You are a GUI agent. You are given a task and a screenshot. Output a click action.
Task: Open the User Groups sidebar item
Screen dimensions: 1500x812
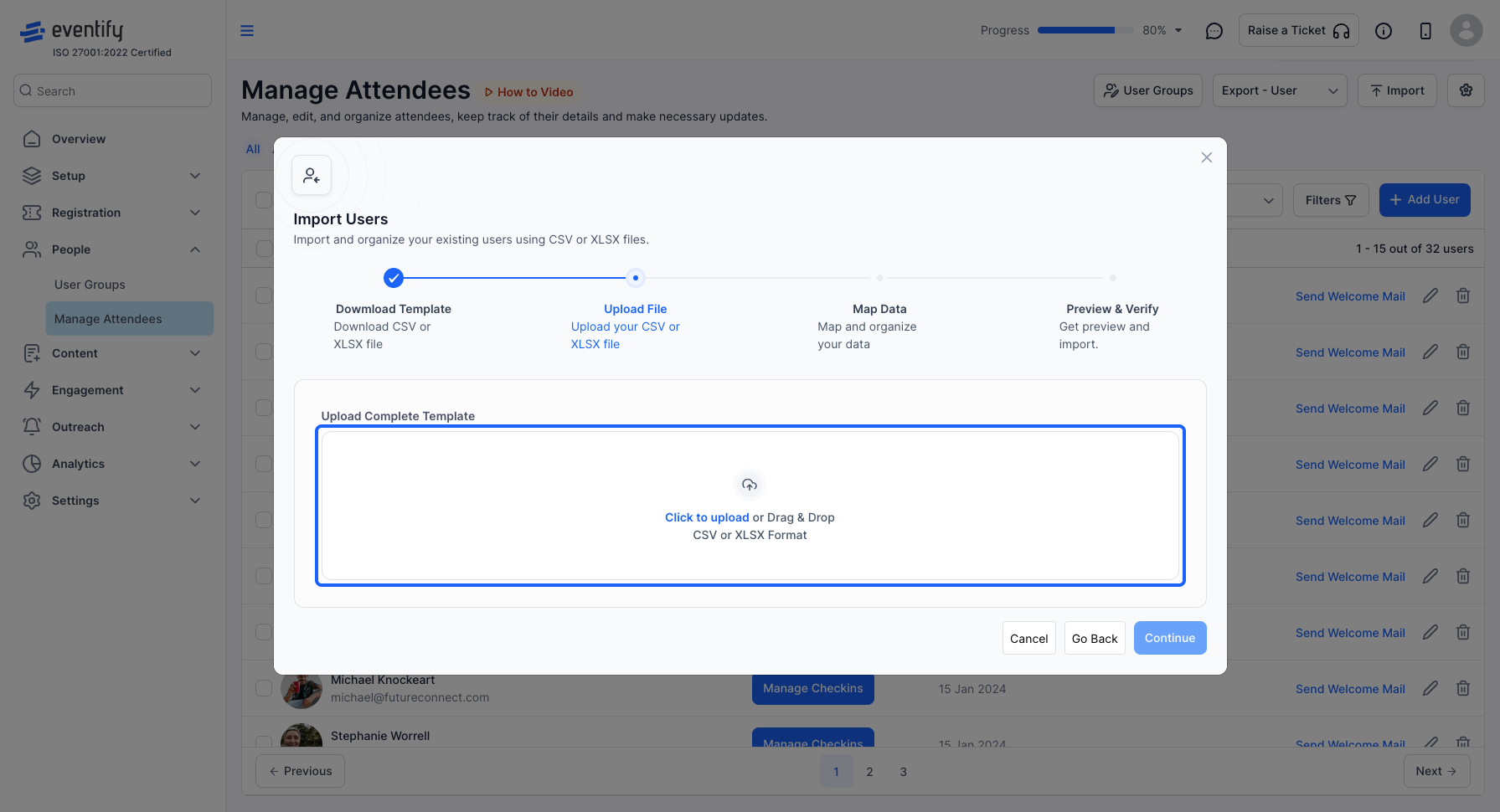pyautogui.click(x=90, y=285)
